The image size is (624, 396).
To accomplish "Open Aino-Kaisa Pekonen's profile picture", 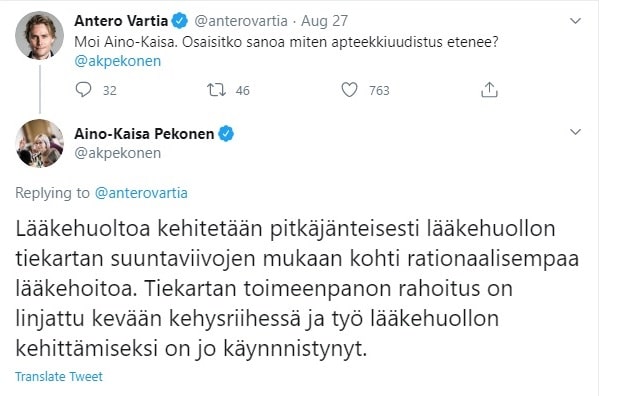I will point(39,143).
